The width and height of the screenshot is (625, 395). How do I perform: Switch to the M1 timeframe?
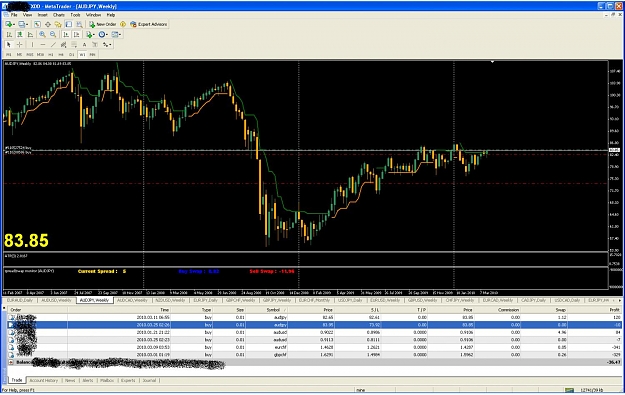point(9,55)
